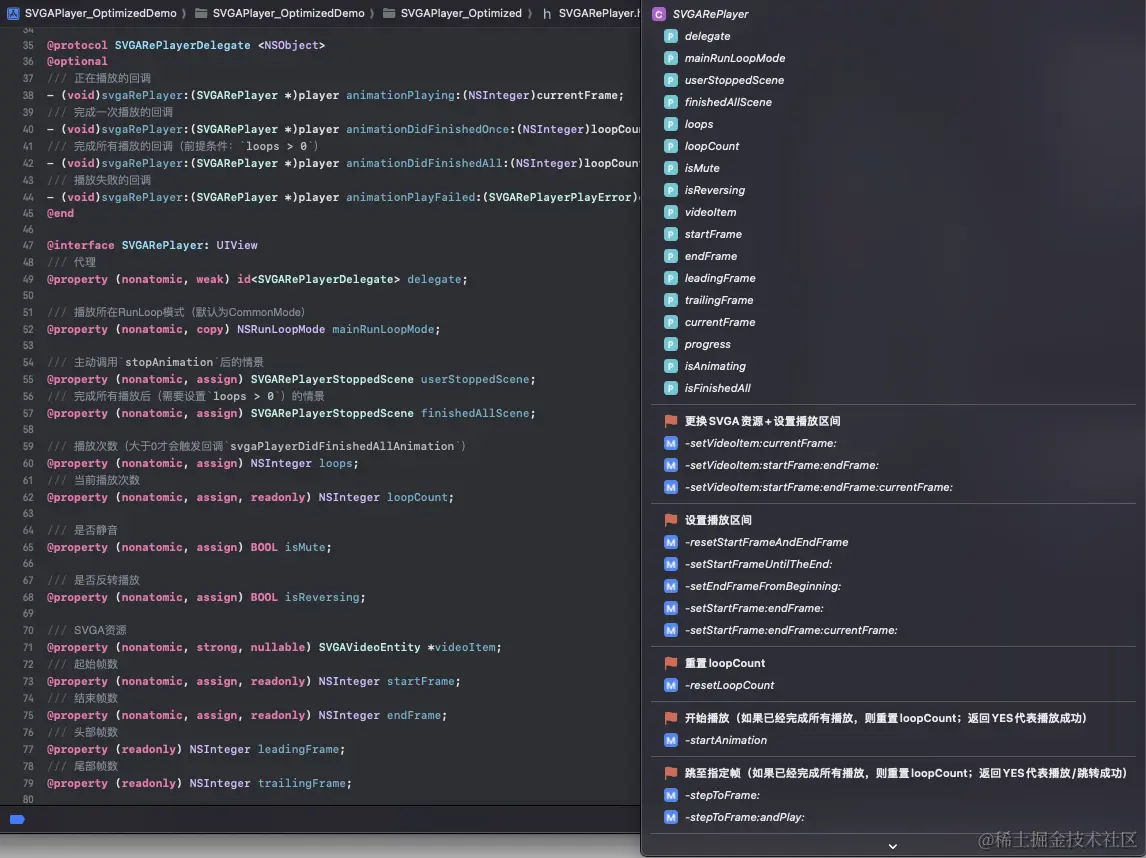Select isFinishedAll in the jump list
Screen dimensions: 1146x858
717,387
